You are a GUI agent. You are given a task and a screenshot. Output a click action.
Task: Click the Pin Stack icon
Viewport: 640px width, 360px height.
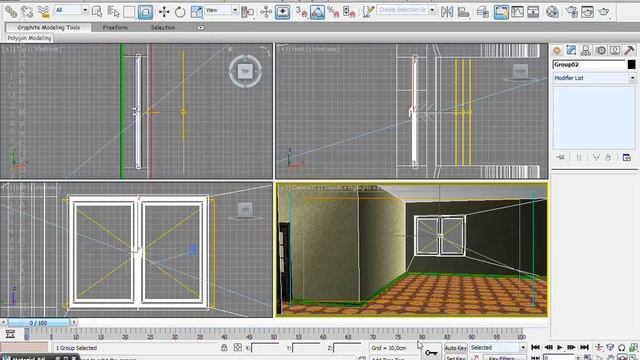(560, 158)
